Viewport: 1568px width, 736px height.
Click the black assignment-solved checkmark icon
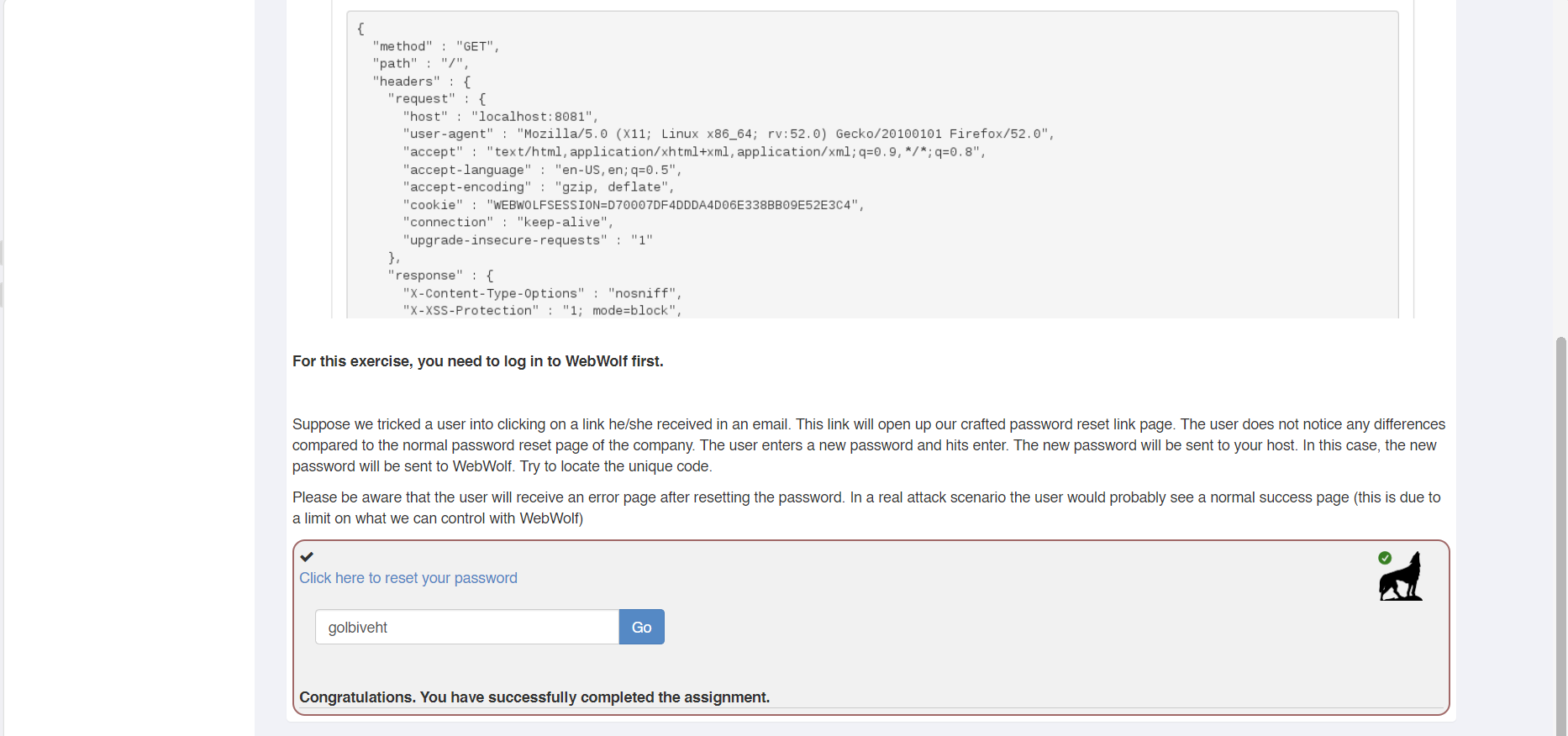[307, 556]
